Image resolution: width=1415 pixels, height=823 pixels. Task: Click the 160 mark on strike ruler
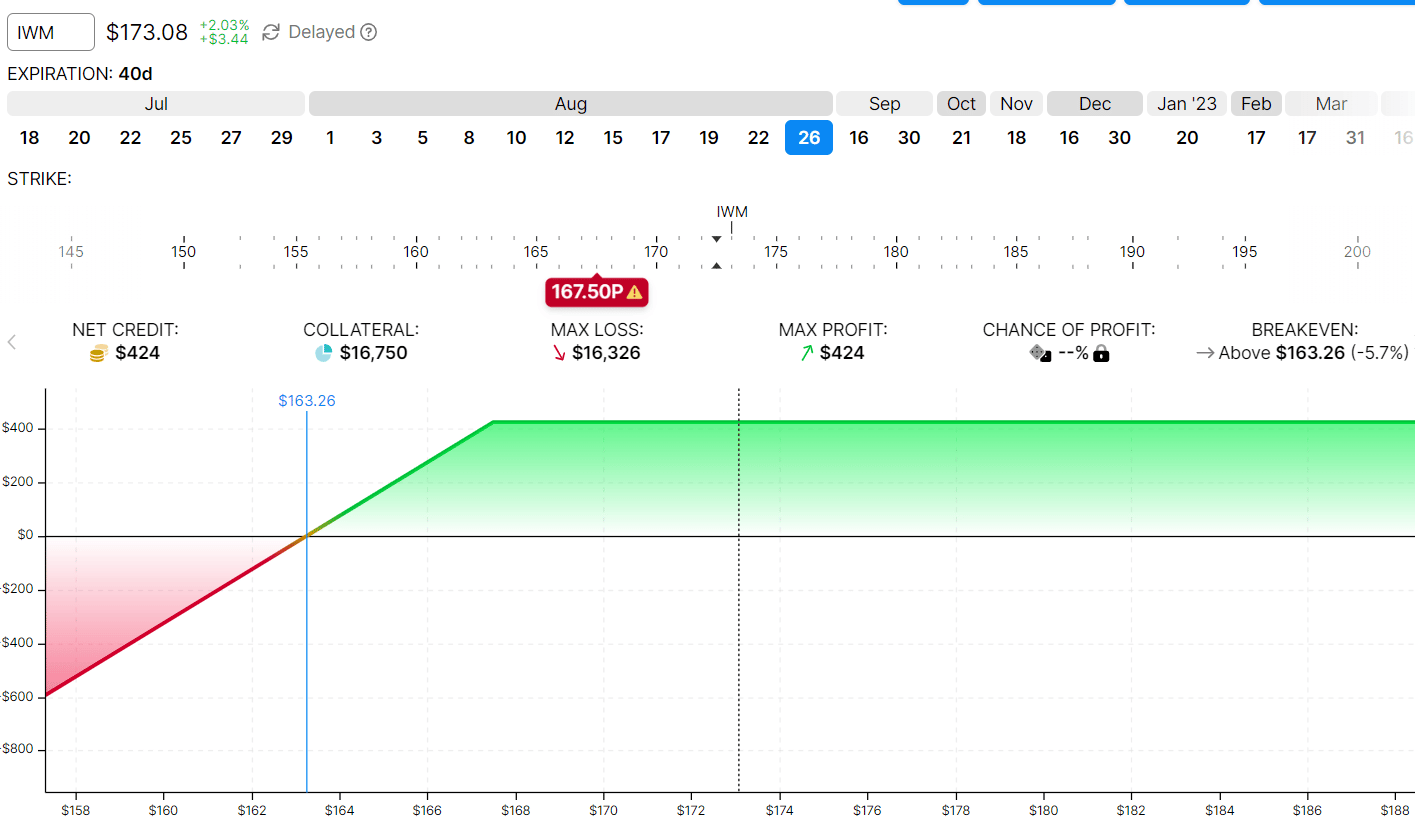coord(416,252)
